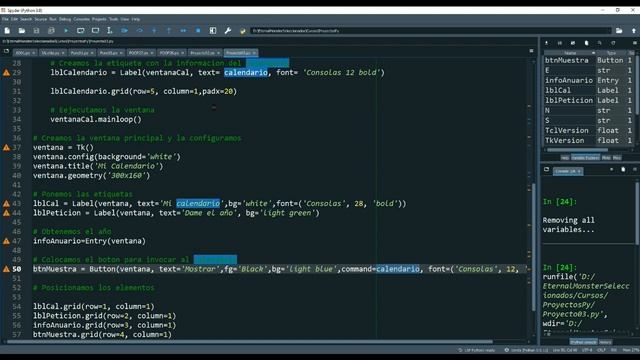Image resolution: width=640 pixels, height=360 pixels.
Task: Click the highlighted calendario word on line 29
Action: (246, 73)
